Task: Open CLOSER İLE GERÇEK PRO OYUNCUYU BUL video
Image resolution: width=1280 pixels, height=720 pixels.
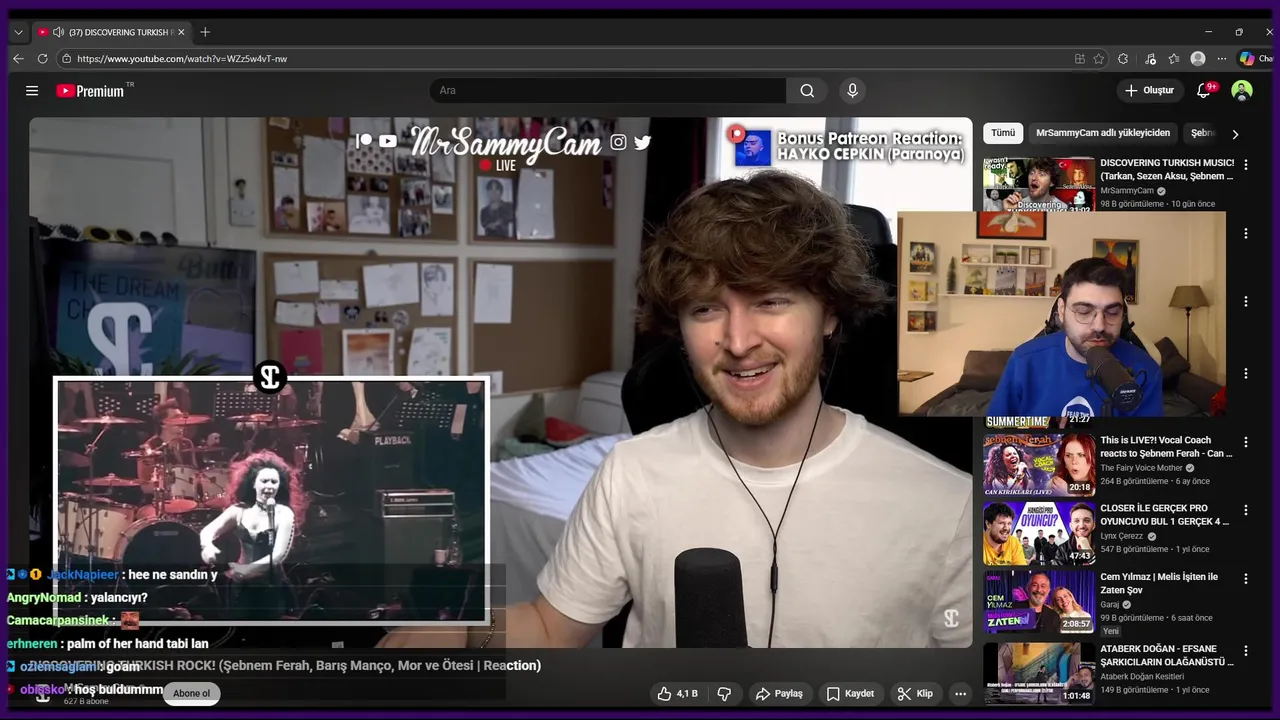Action: coord(1165,514)
